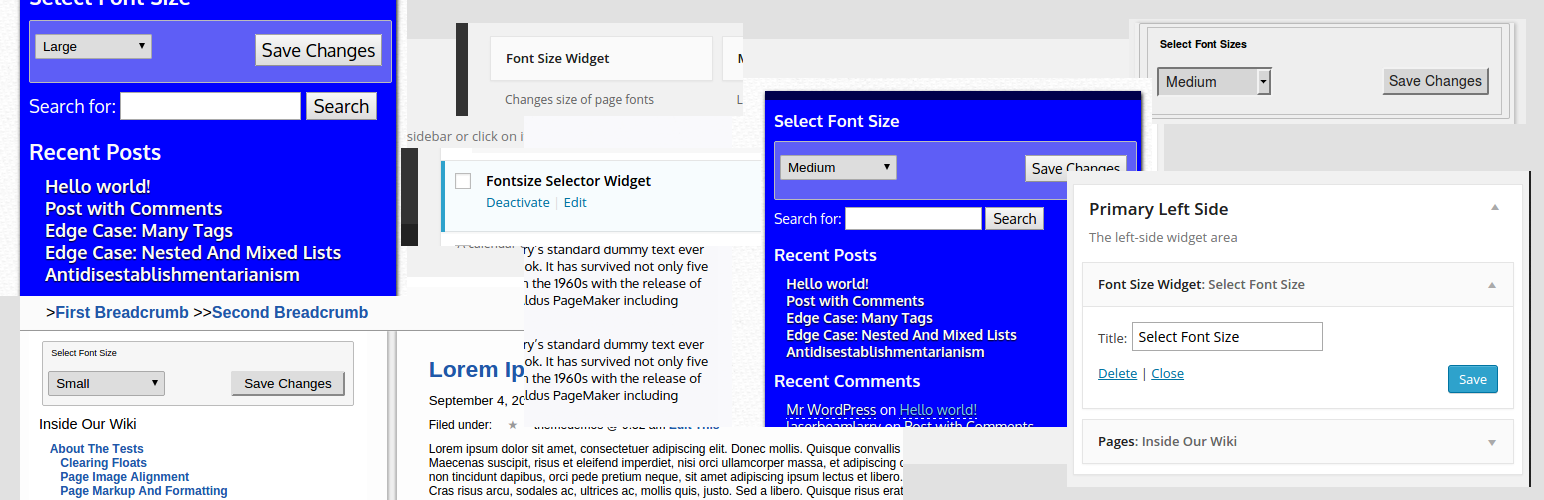
Task: Expand the Pages: Inside Our Wiki widget
Action: [1491, 442]
